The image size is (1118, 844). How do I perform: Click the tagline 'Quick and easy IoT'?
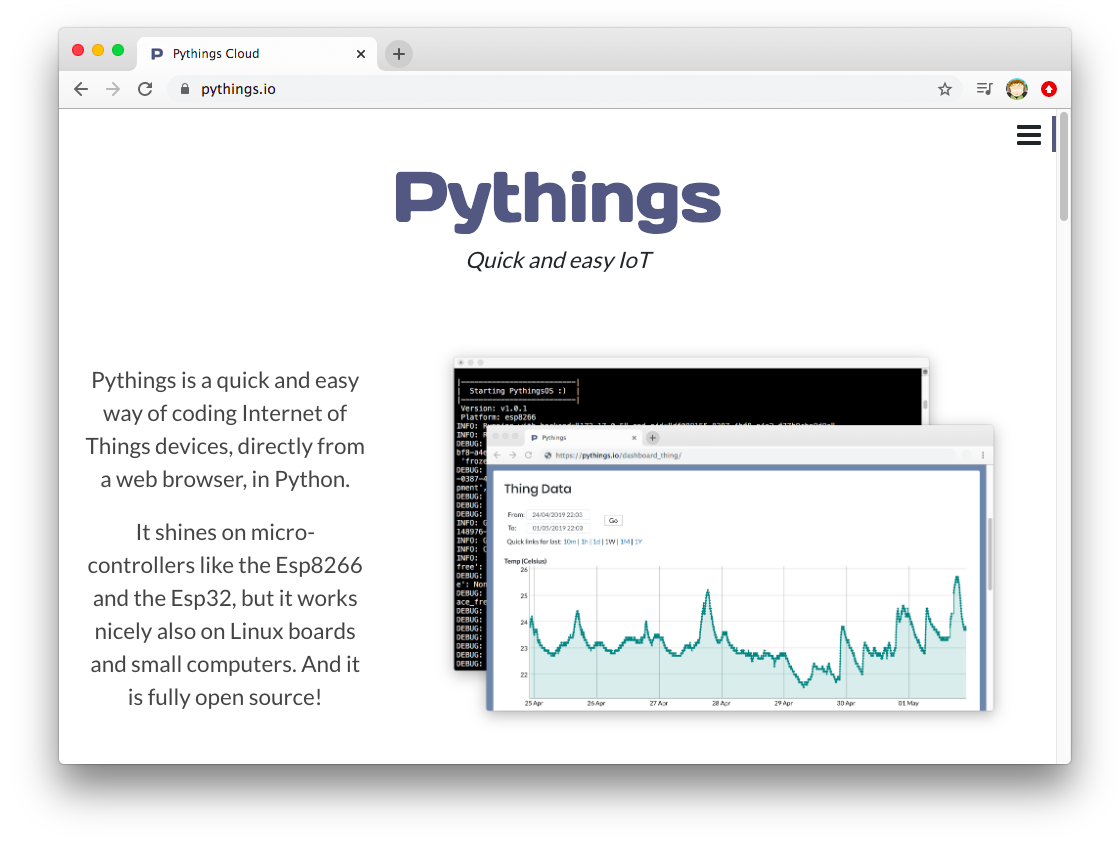558,260
